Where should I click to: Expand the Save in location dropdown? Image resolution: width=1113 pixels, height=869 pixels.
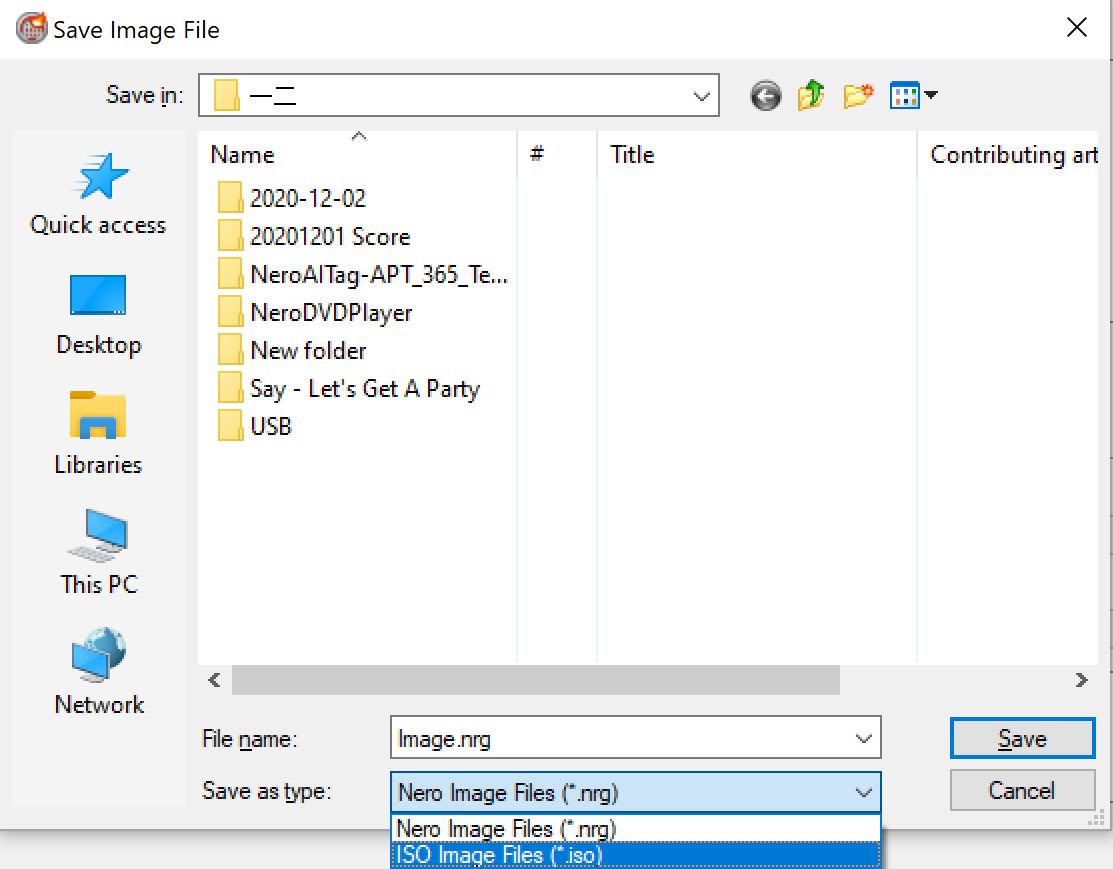point(701,95)
